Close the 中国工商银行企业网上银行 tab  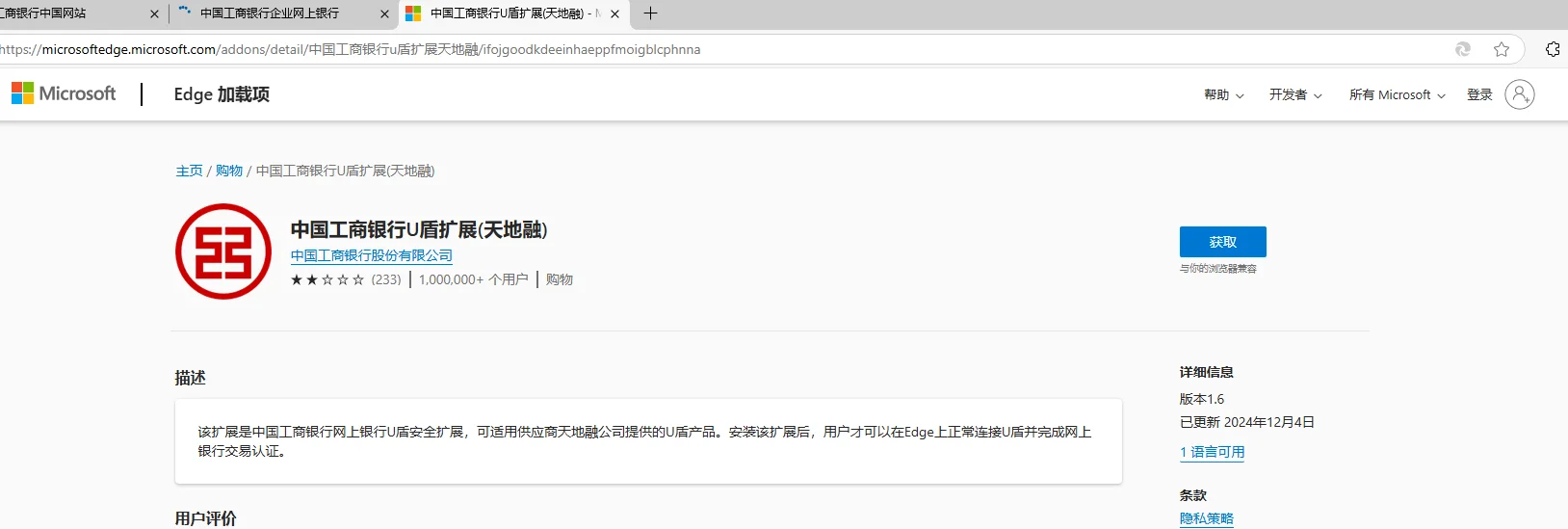384,13
